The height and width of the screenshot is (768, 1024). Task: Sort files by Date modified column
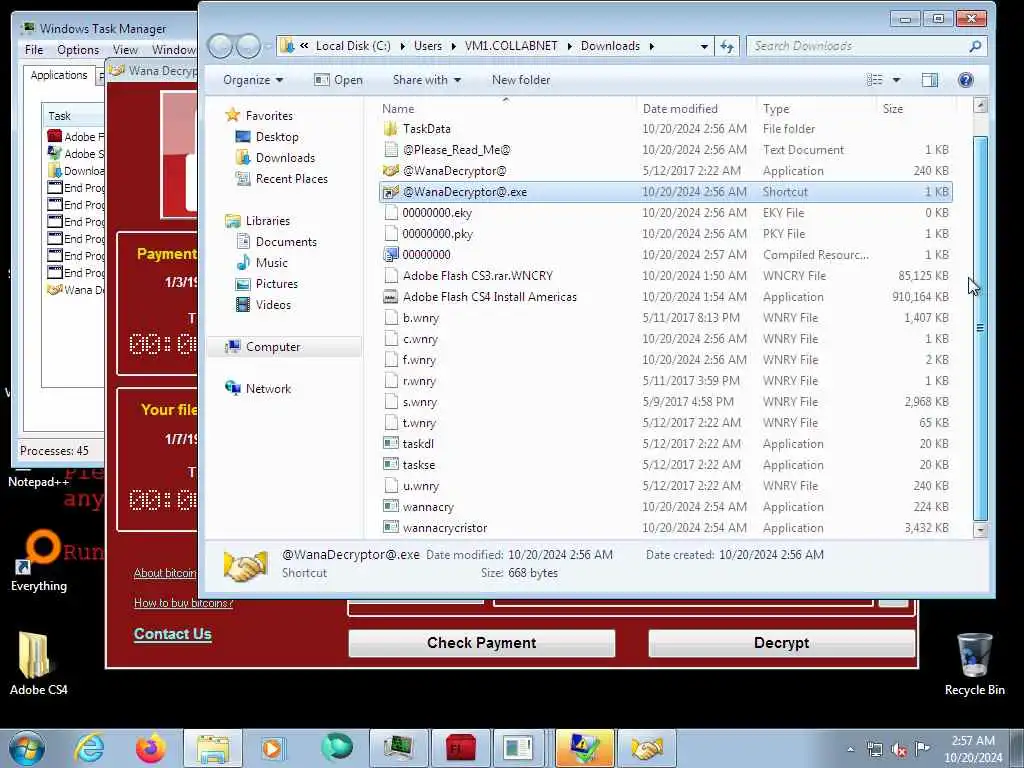point(695,108)
